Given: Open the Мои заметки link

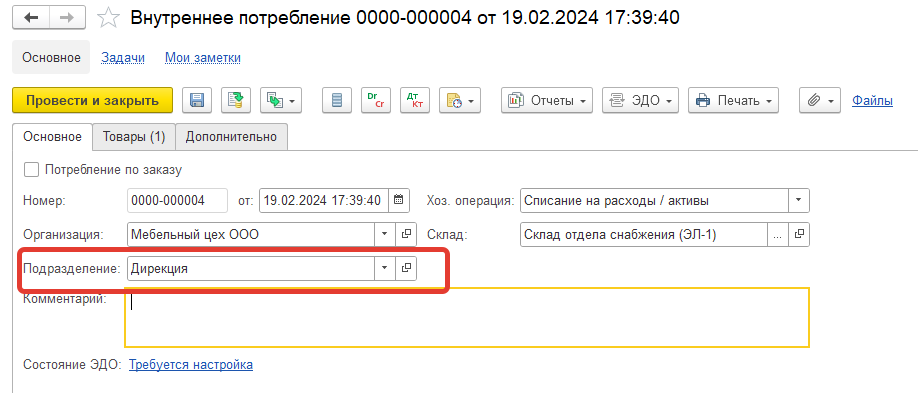Looking at the screenshot, I should [x=203, y=57].
